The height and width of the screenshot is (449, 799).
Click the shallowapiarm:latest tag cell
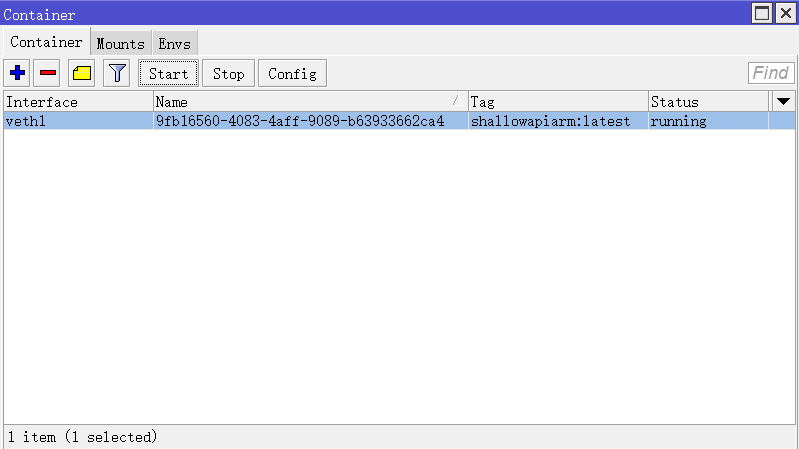558,121
